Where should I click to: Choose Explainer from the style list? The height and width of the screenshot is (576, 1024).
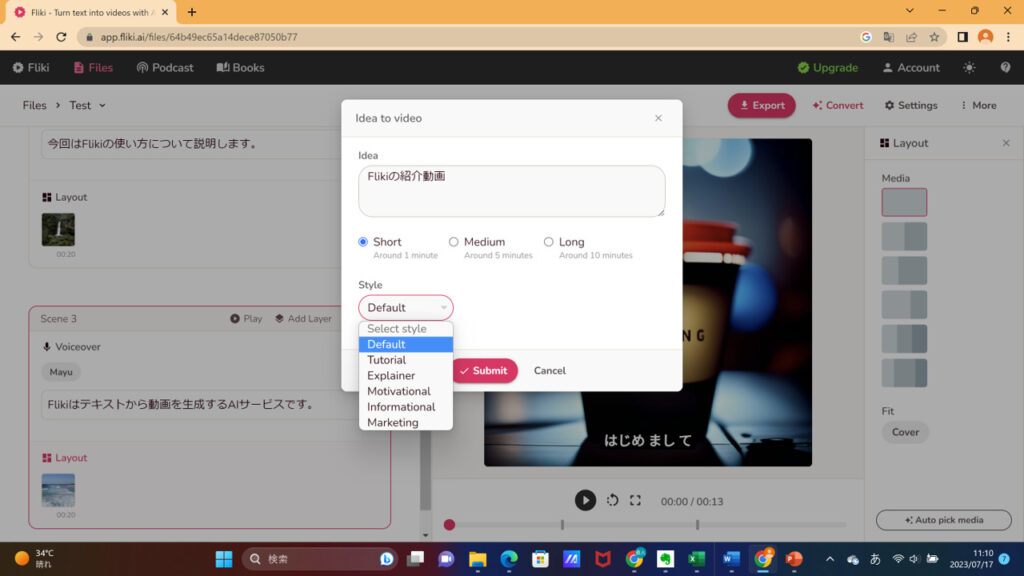pos(406,376)
